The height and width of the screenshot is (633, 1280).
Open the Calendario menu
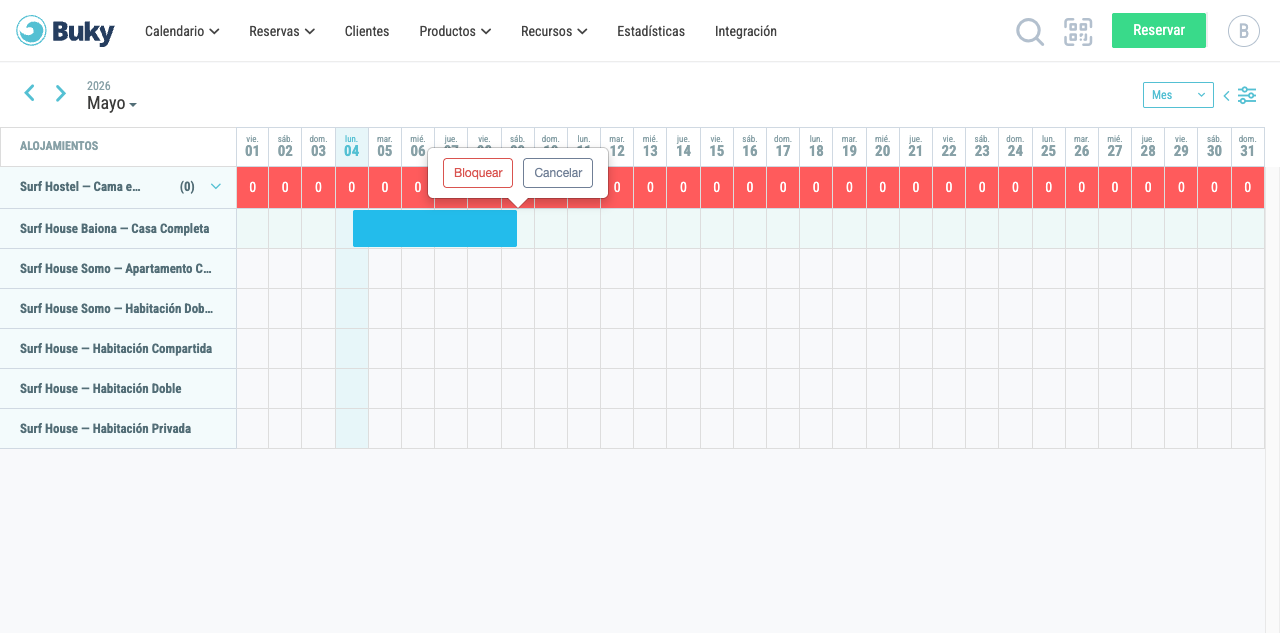[x=181, y=31]
